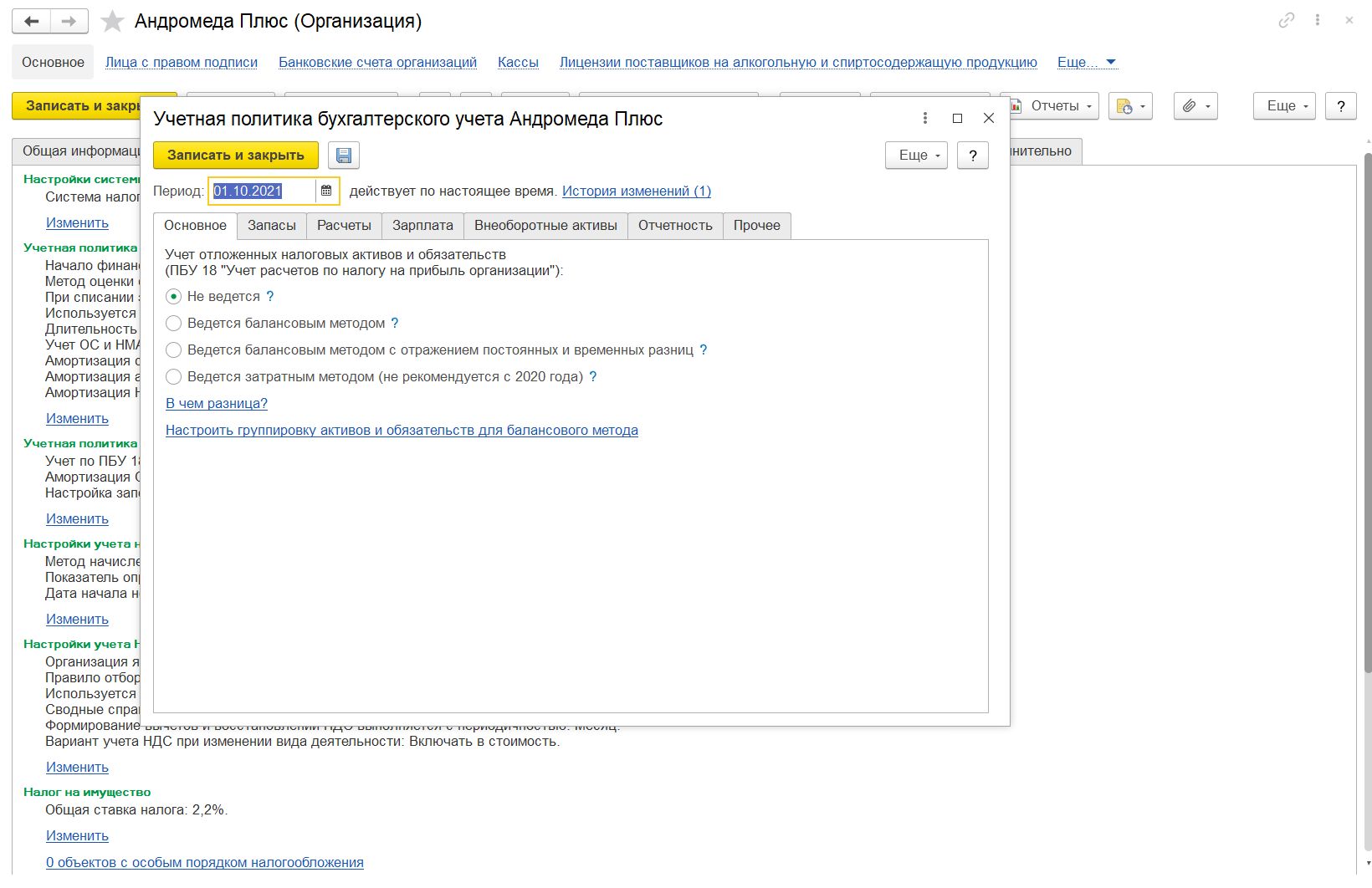Click into the Период date field
The image size is (1372, 888).
tap(261, 191)
